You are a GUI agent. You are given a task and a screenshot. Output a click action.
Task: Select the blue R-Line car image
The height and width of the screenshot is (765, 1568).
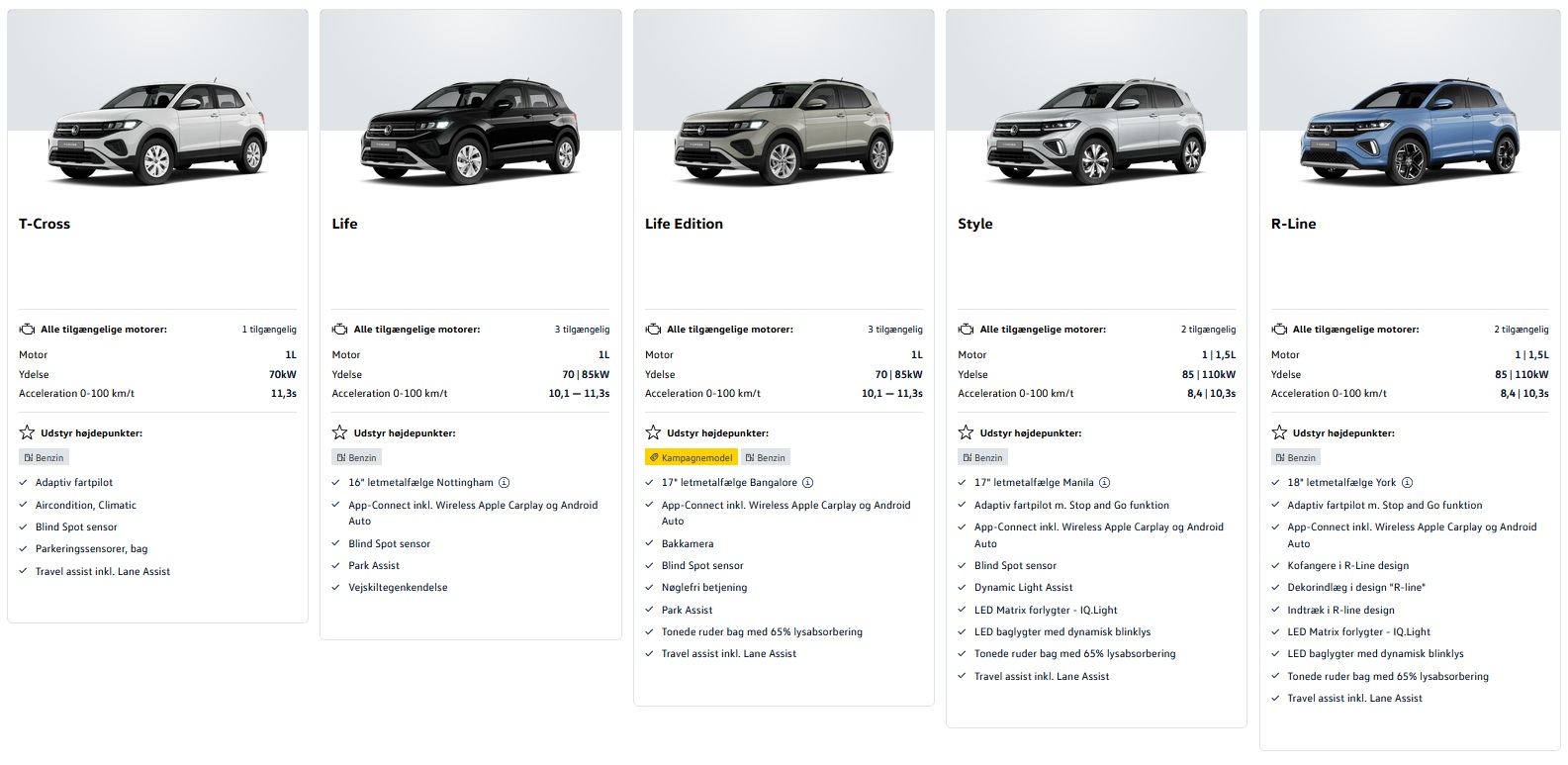pos(1409,136)
